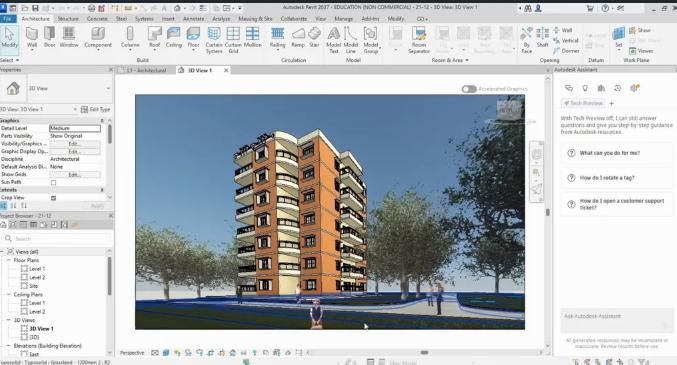Activate the Wall tool
This screenshot has height=365, width=677.
(32, 38)
